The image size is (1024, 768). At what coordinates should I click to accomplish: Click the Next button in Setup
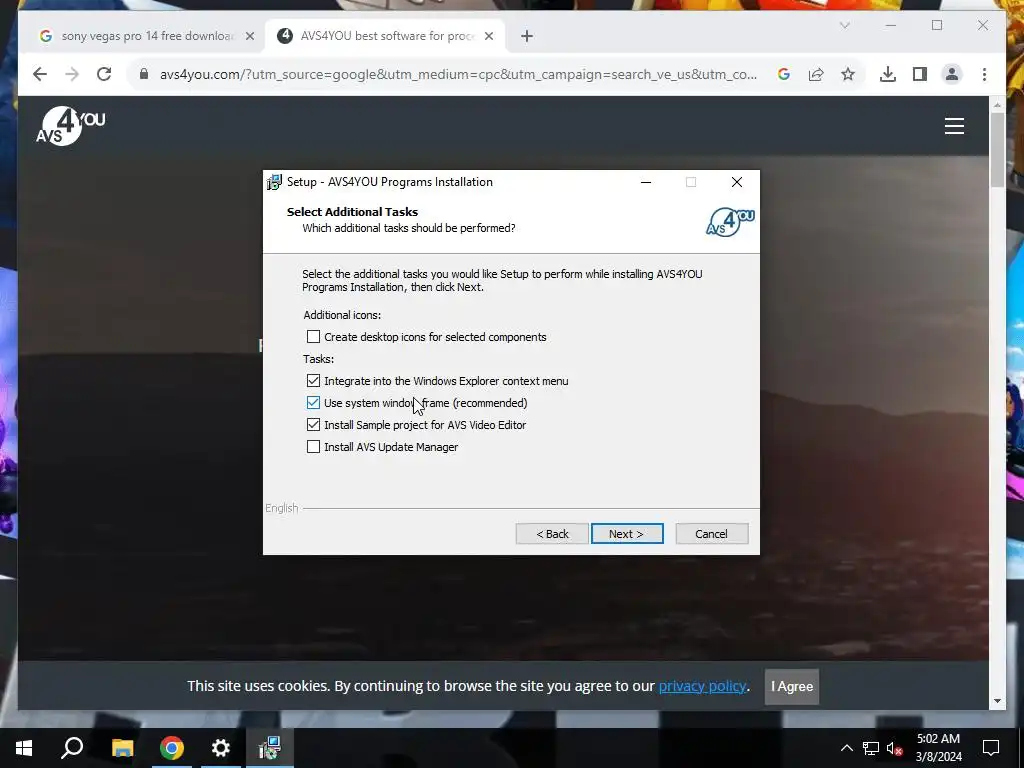click(x=627, y=534)
